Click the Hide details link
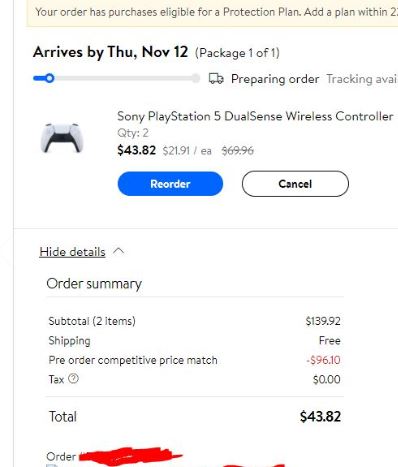Viewport: 398px width, 467px height. coord(72,252)
